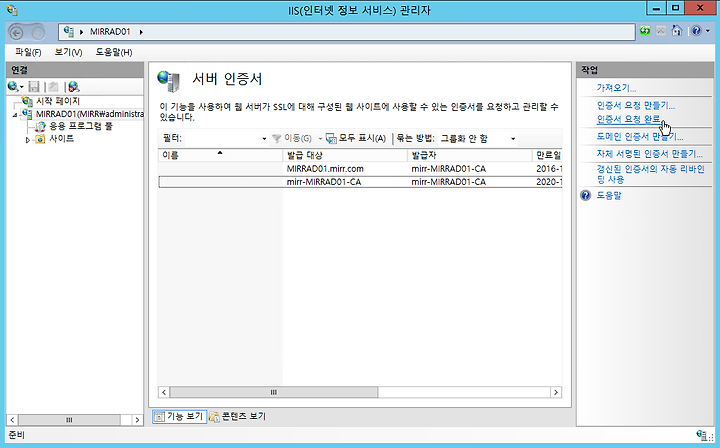The height and width of the screenshot is (448, 720).
Task: Switch to the 기능 보기 features view tab
Action: 180,416
